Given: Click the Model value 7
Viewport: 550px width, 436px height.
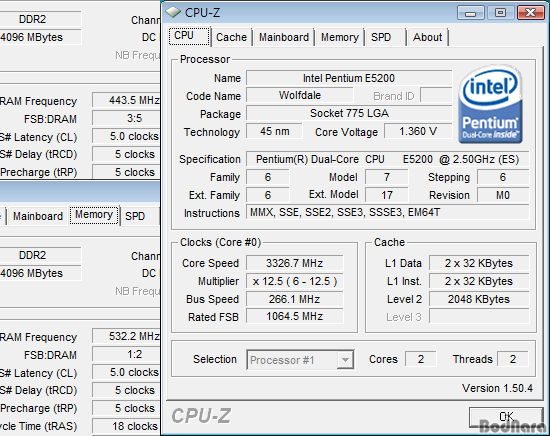Looking at the screenshot, I should pyautogui.click(x=387, y=177).
